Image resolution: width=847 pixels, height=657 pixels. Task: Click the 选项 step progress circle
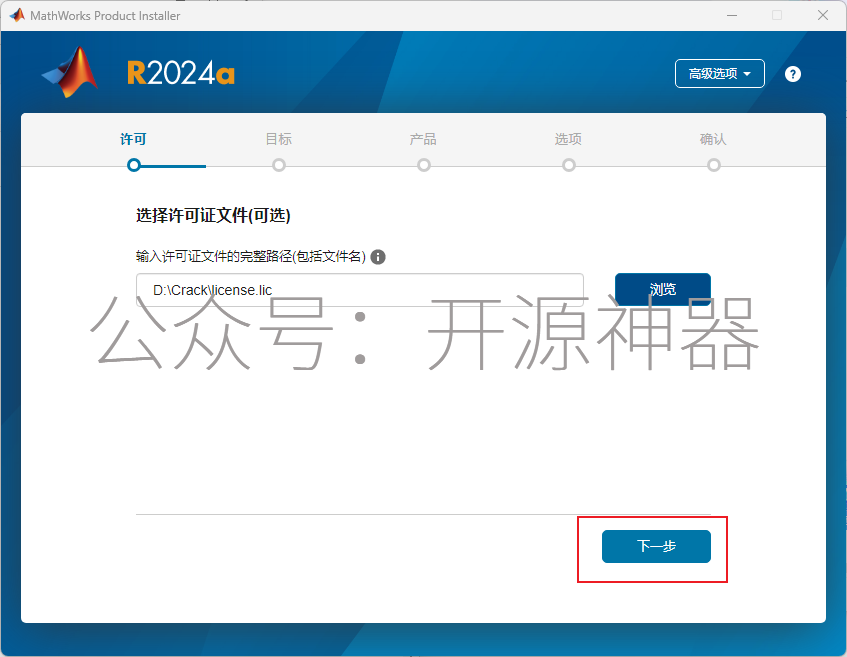[569, 165]
